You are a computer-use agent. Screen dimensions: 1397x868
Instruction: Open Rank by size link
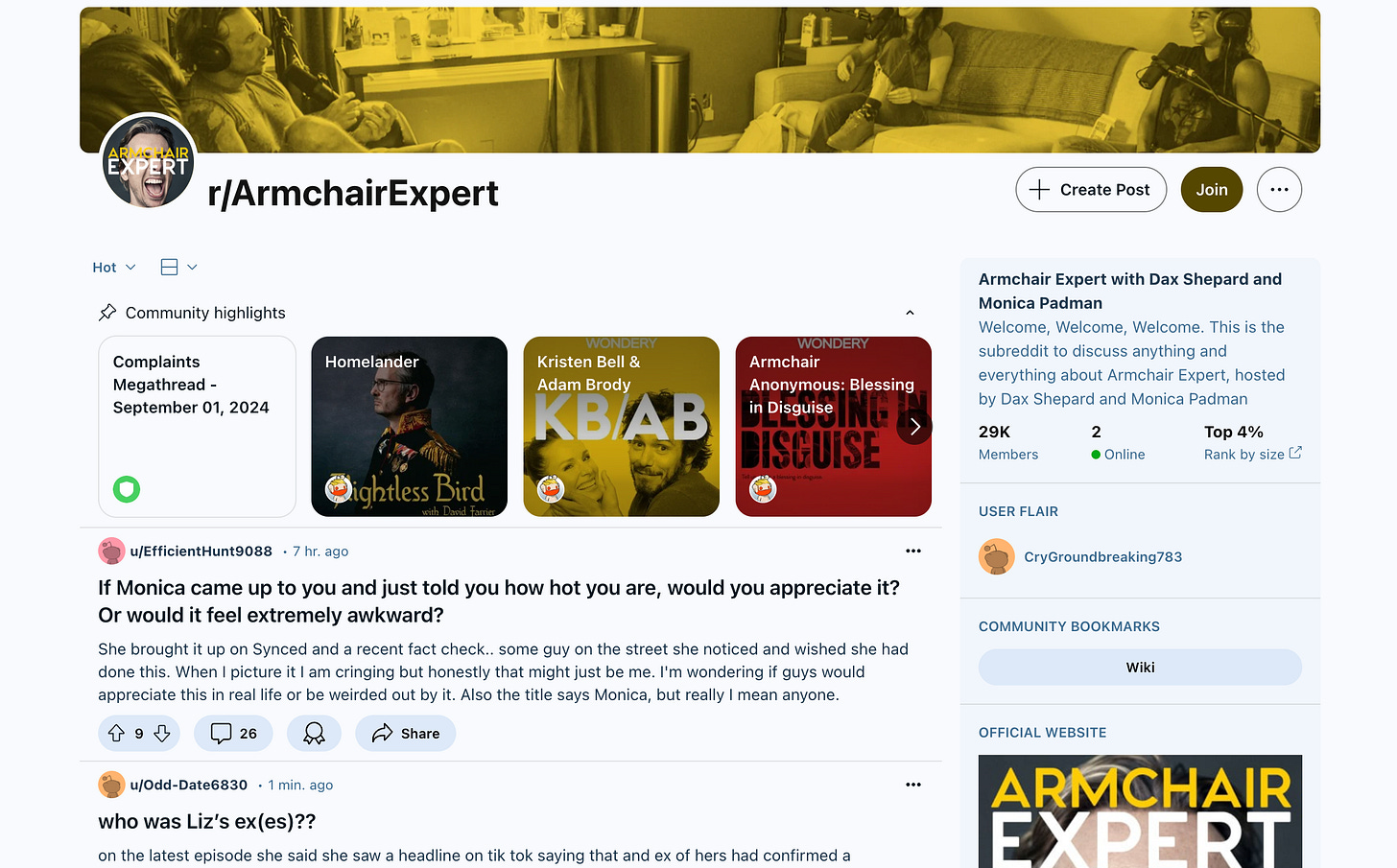pos(1252,455)
